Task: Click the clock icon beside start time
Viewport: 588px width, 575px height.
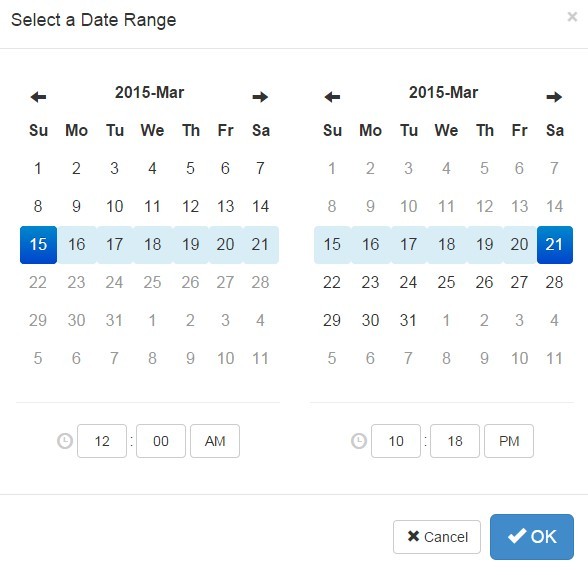Action: (x=65, y=441)
